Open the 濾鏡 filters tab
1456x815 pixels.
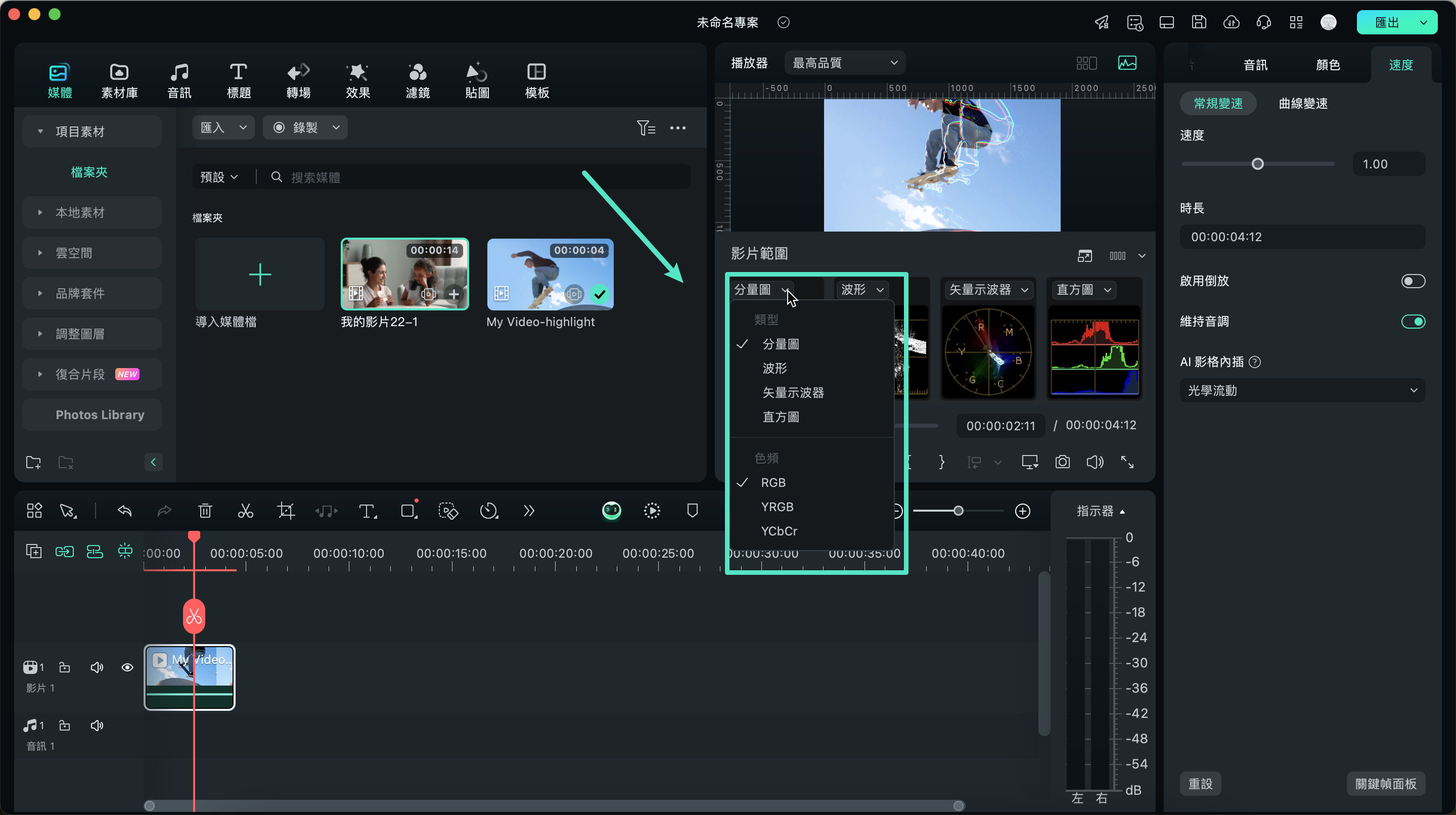[418, 80]
